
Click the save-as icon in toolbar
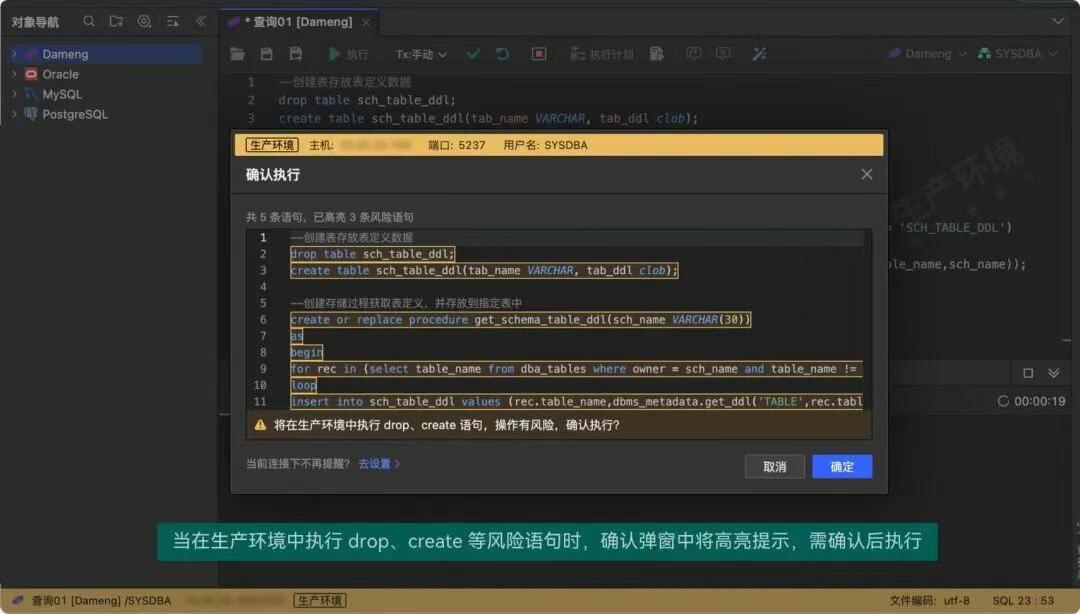pos(295,54)
